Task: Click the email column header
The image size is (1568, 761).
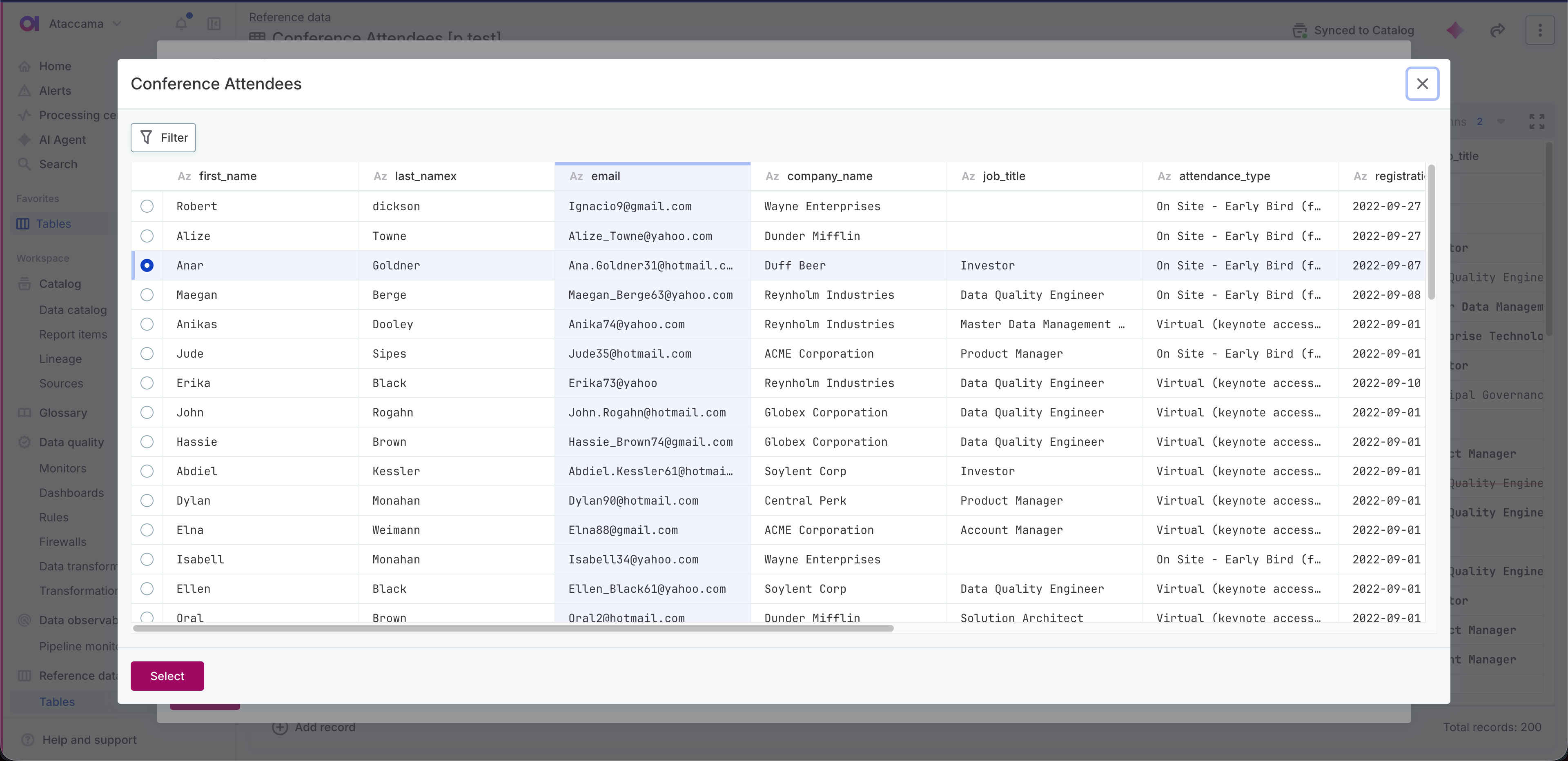Action: pos(653,176)
